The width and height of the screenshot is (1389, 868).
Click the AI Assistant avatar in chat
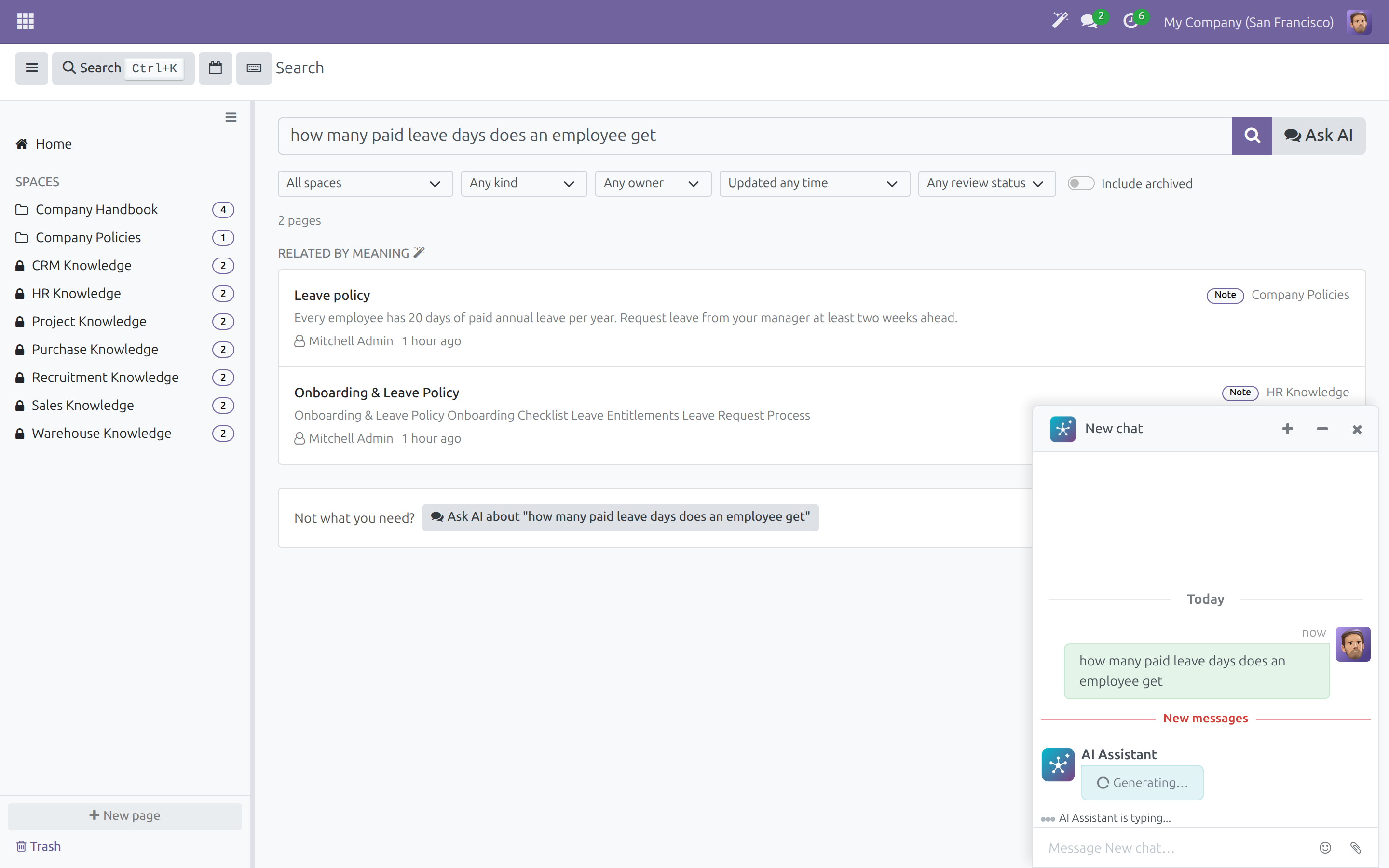click(1058, 765)
